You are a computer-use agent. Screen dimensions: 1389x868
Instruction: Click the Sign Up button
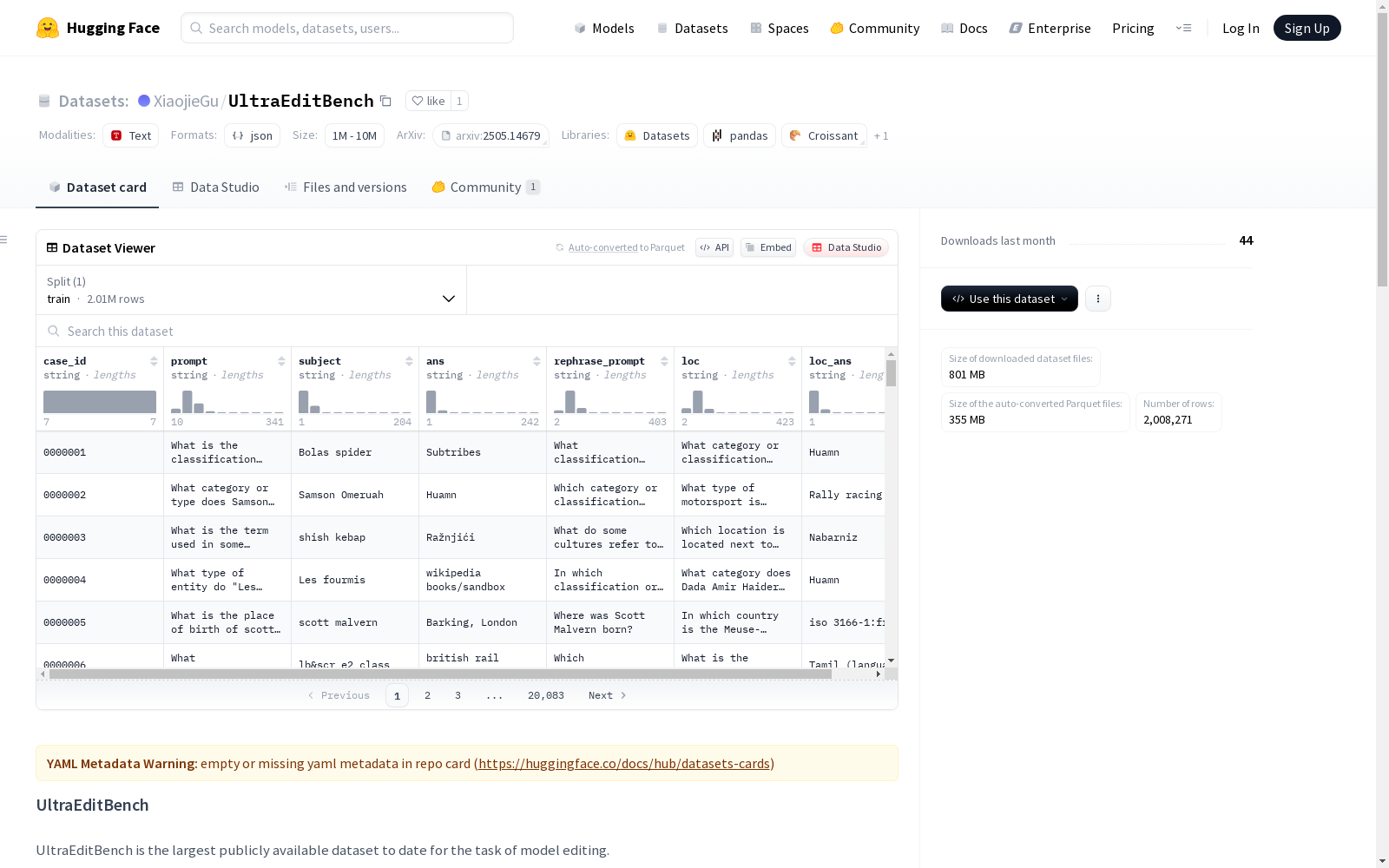1307,28
